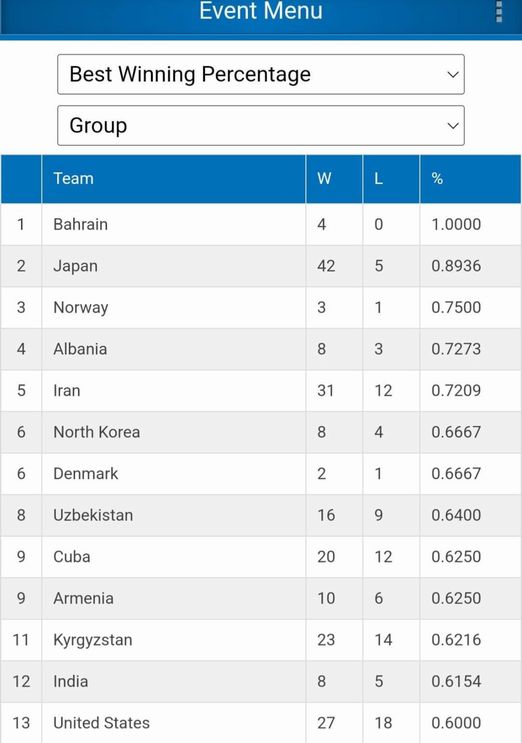Click Uzbekistan in the rankings

[93, 515]
